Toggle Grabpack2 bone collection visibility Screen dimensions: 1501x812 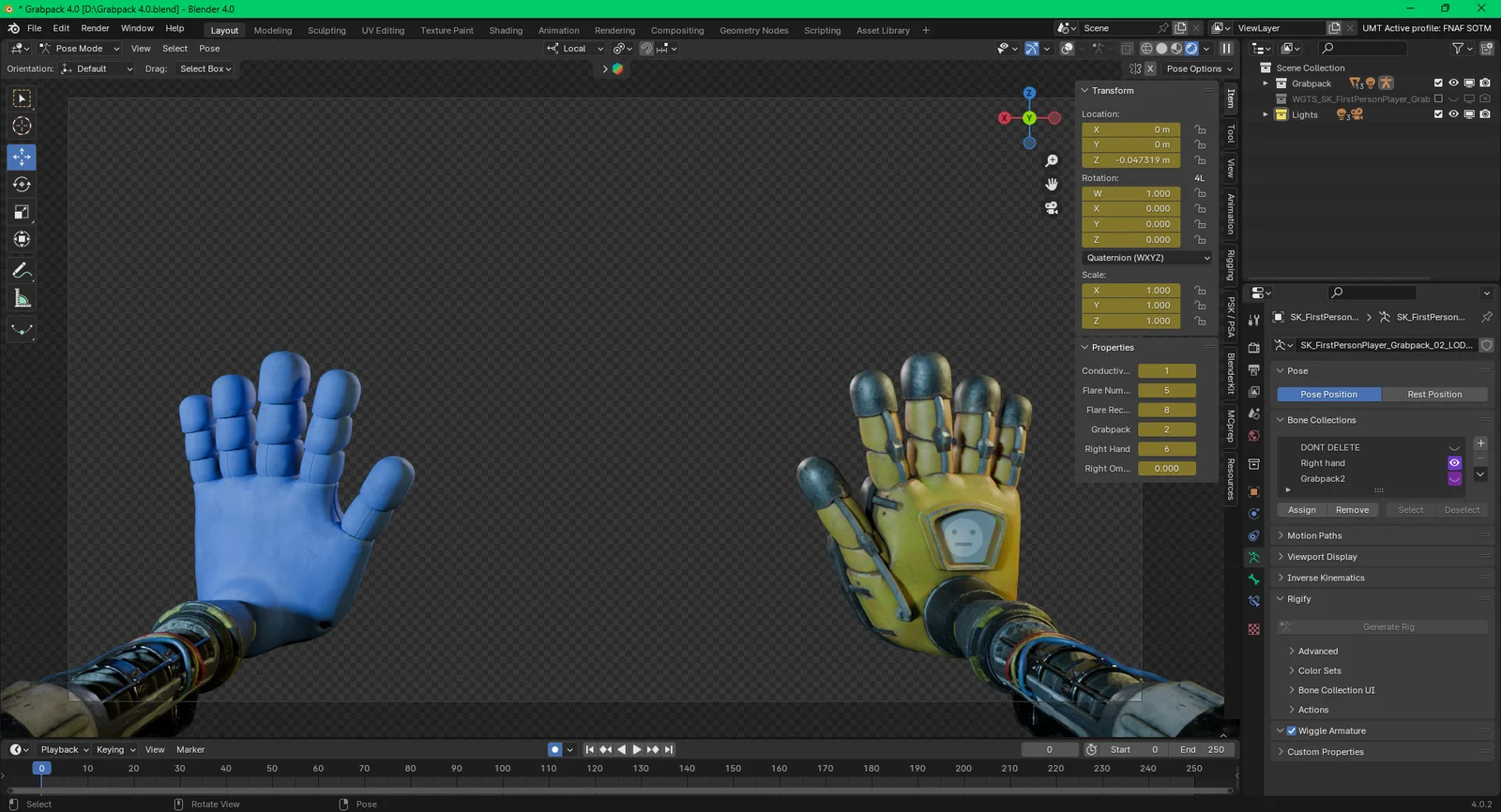coord(1454,478)
